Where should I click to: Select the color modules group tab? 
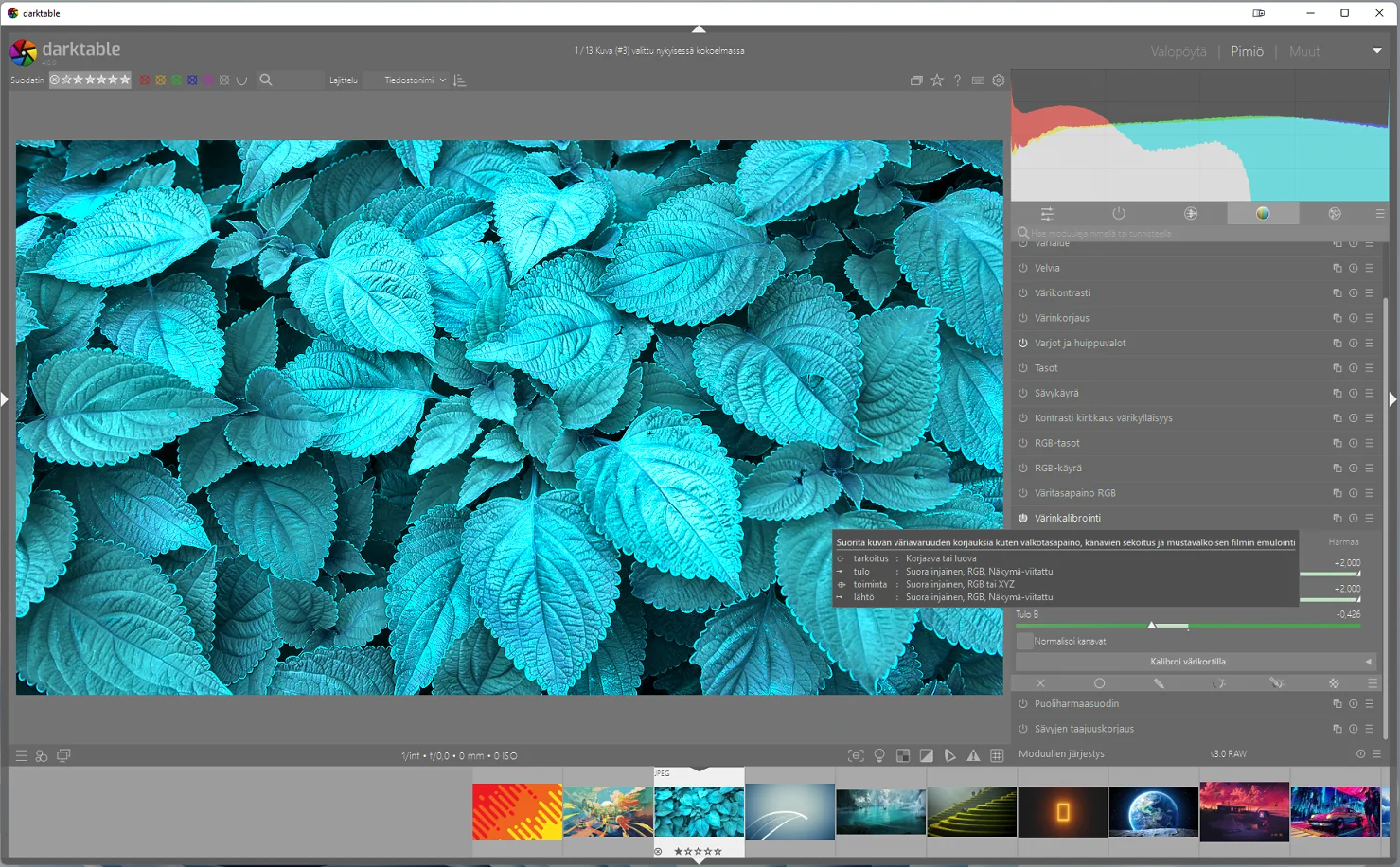pos(1263,214)
